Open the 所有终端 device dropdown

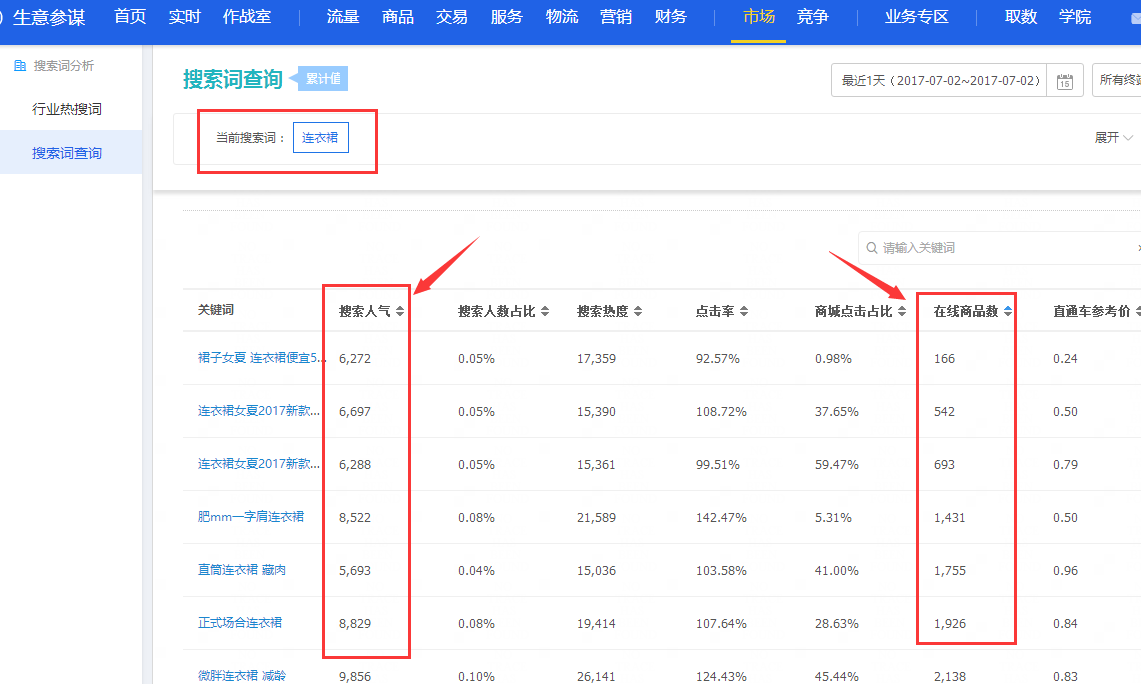(x=1116, y=80)
